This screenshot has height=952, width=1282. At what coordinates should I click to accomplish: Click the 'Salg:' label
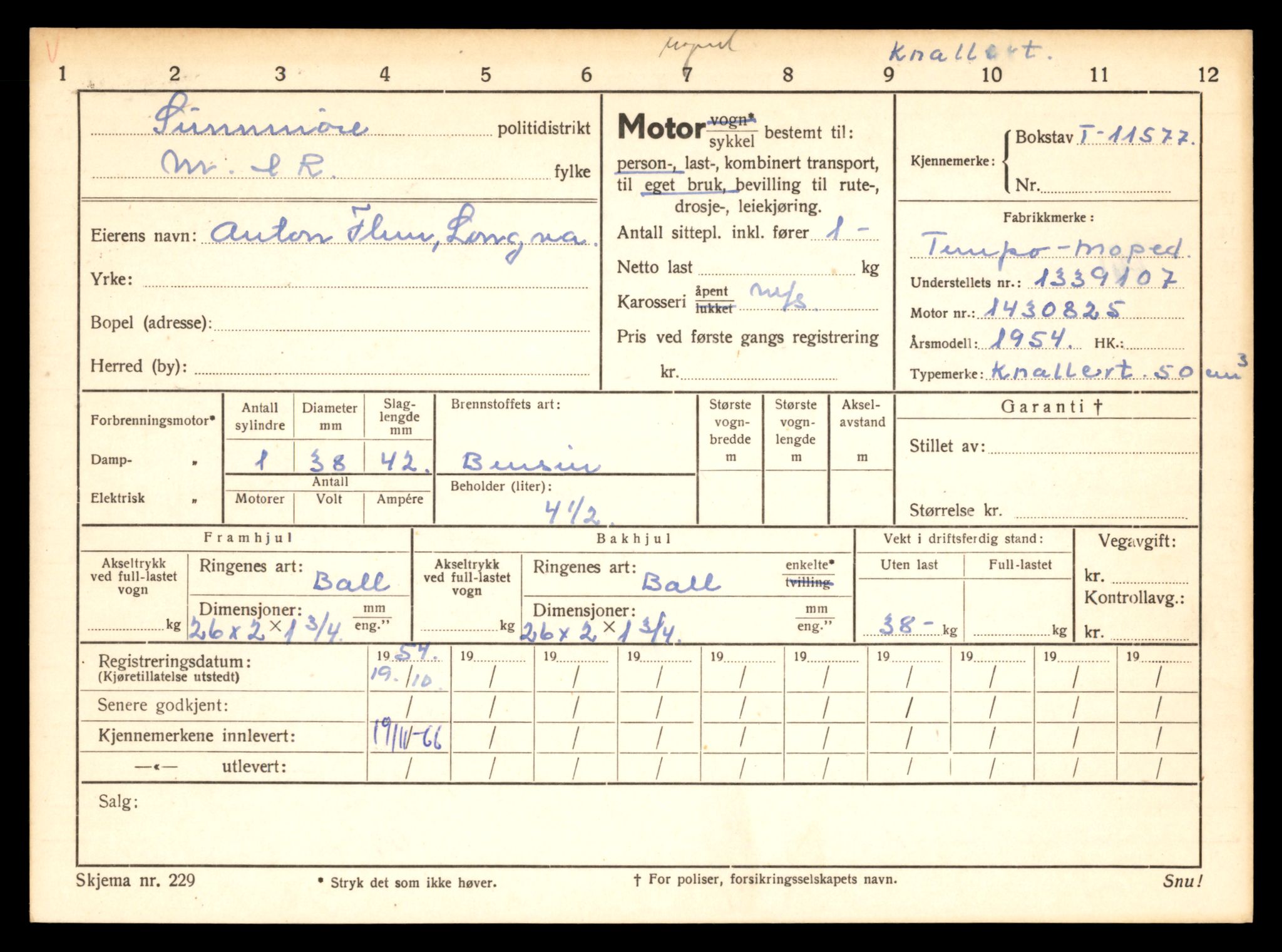point(118,801)
